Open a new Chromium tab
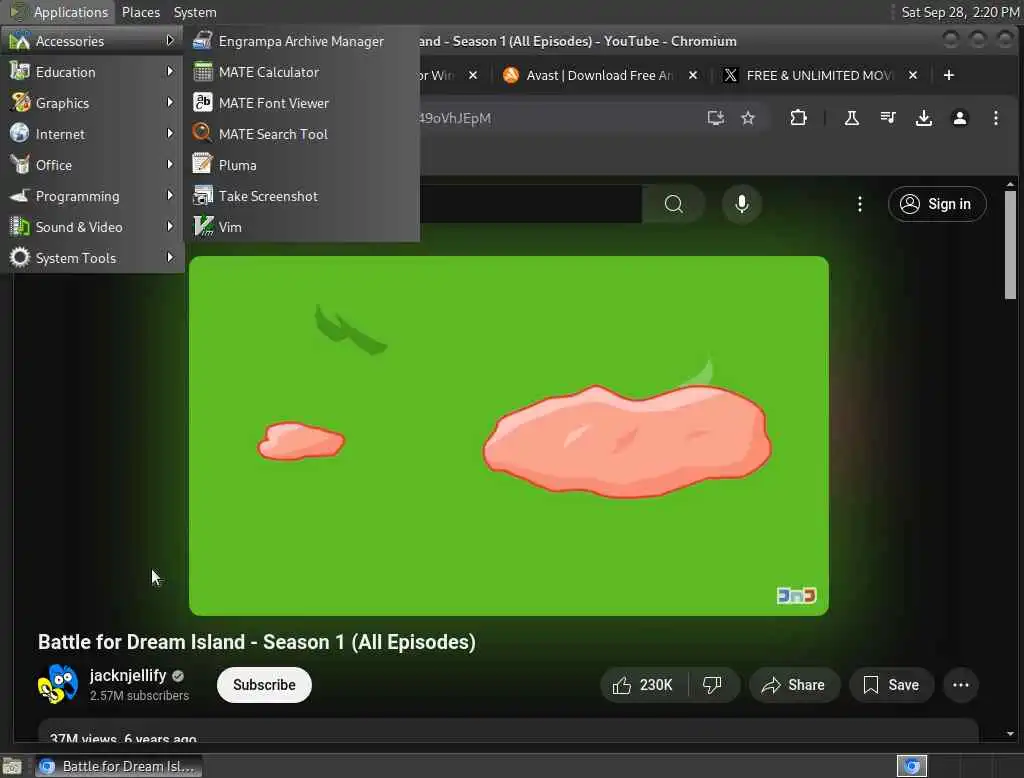1024x778 pixels. [949, 75]
